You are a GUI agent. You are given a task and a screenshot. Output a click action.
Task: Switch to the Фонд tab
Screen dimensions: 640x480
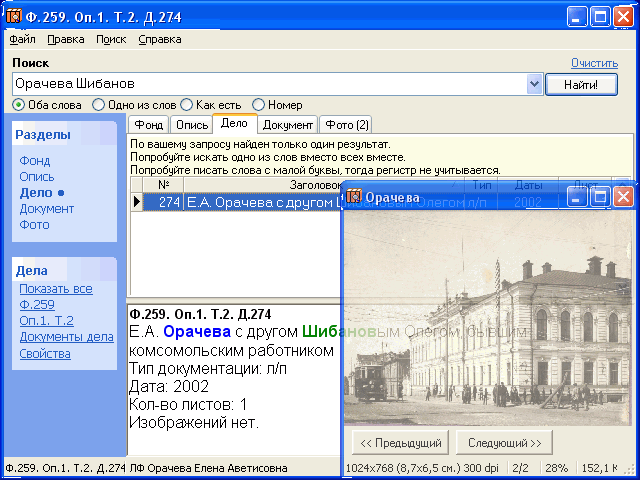coord(149,125)
